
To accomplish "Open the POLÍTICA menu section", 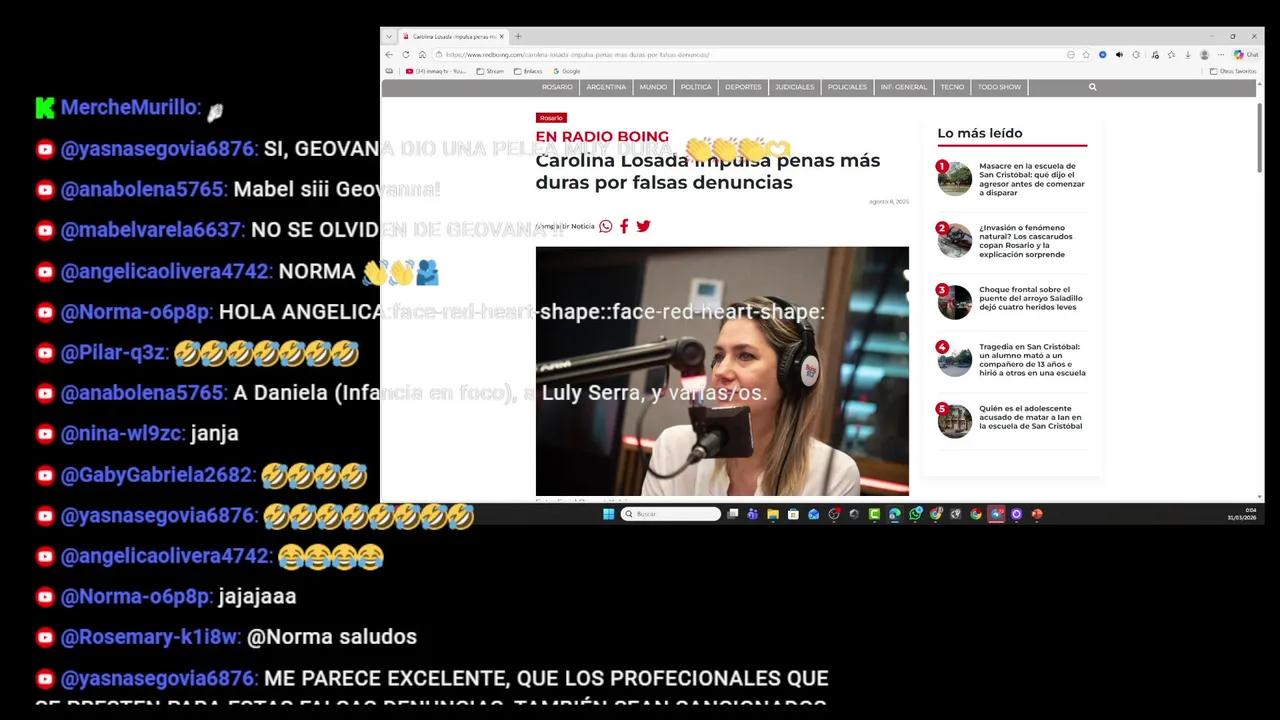I will click(696, 87).
